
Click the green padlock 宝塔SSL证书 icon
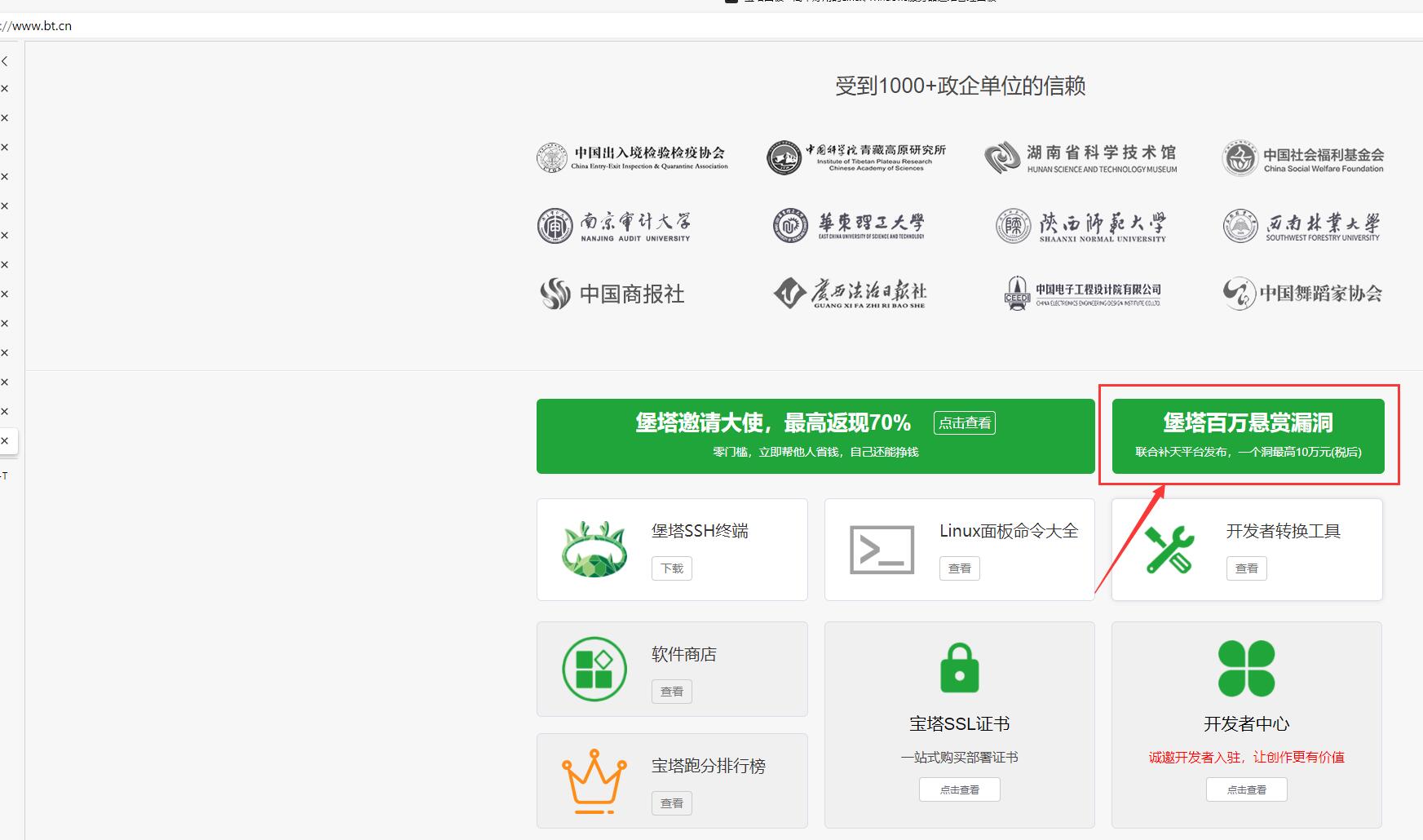(960, 668)
